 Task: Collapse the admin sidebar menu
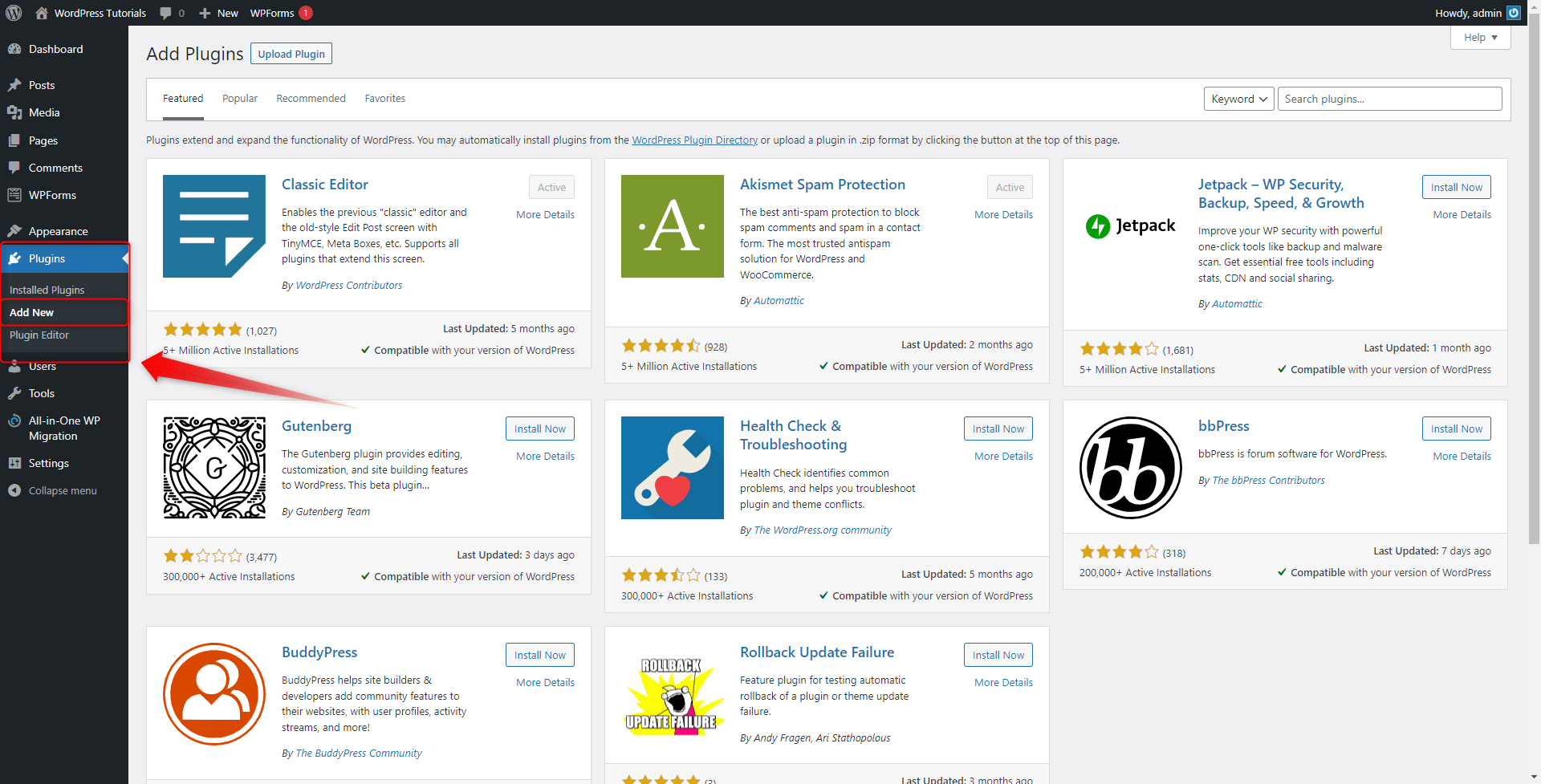(64, 490)
